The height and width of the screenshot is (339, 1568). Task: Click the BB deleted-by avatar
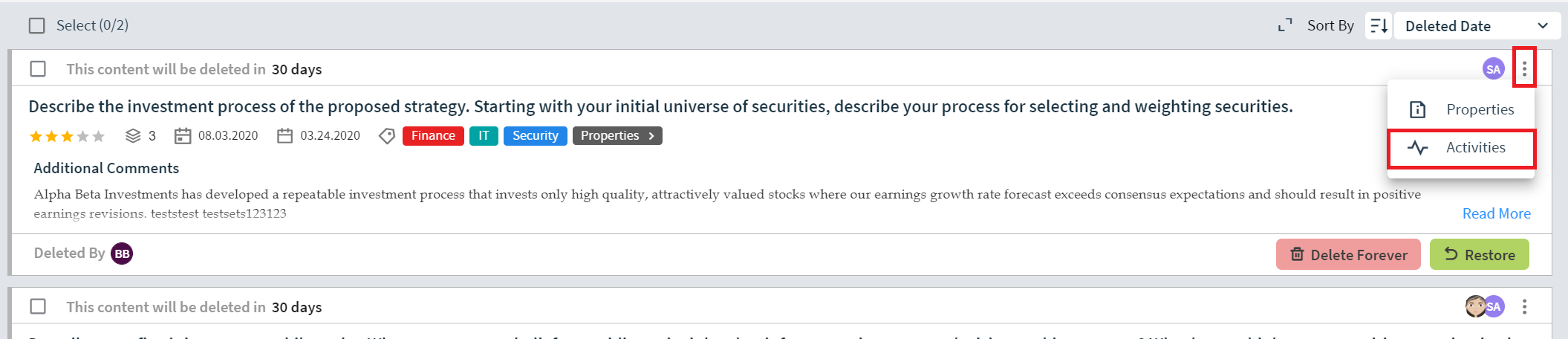[122, 254]
